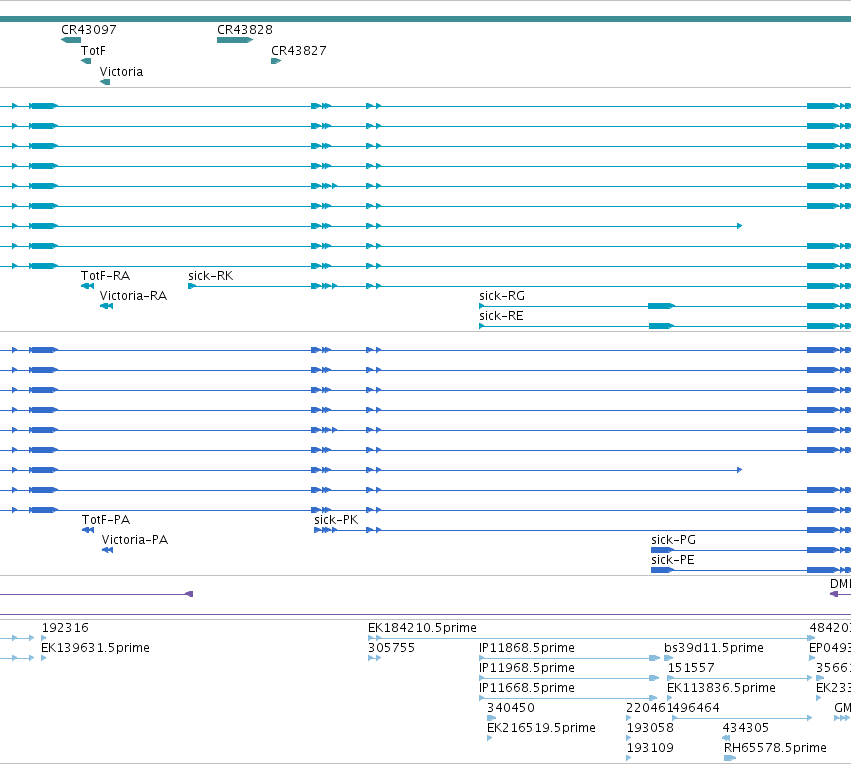Screen dimensions: 851x764
Task: Select the TotF-RA transcript glyph
Action: point(87,286)
